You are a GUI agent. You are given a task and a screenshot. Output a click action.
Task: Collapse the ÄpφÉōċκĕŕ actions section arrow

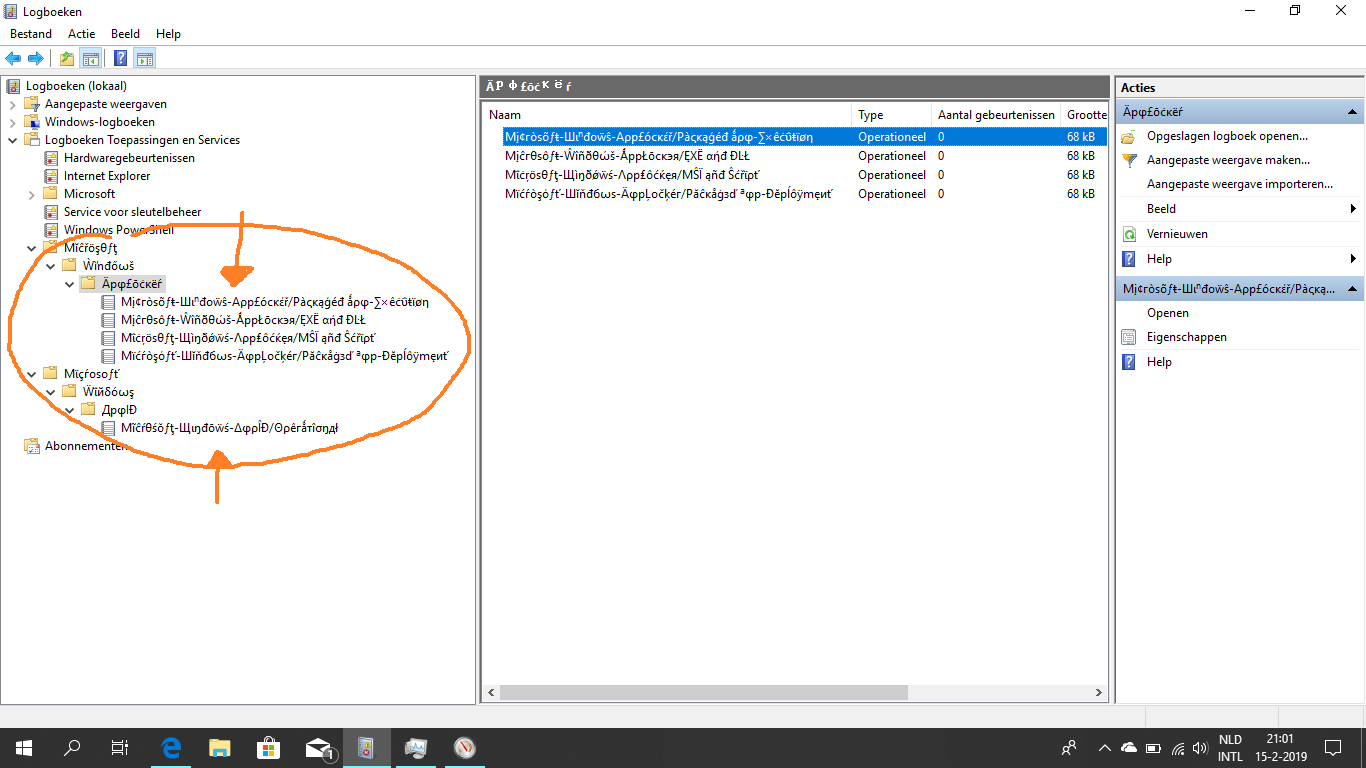pyautogui.click(x=1352, y=111)
